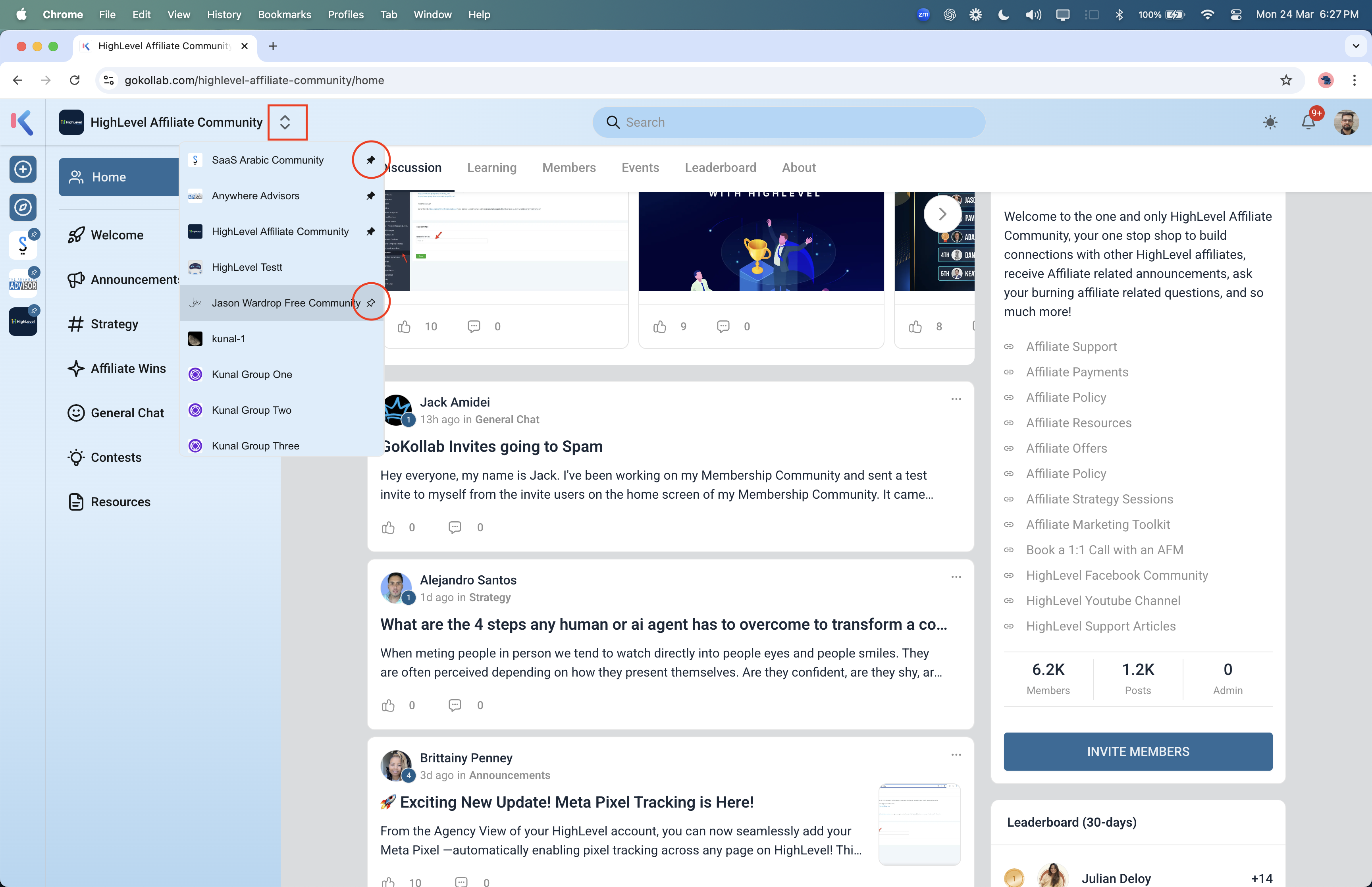Screen dimensions: 1372x887
Task: Click the Kollab logo icon
Action: [x=23, y=122]
